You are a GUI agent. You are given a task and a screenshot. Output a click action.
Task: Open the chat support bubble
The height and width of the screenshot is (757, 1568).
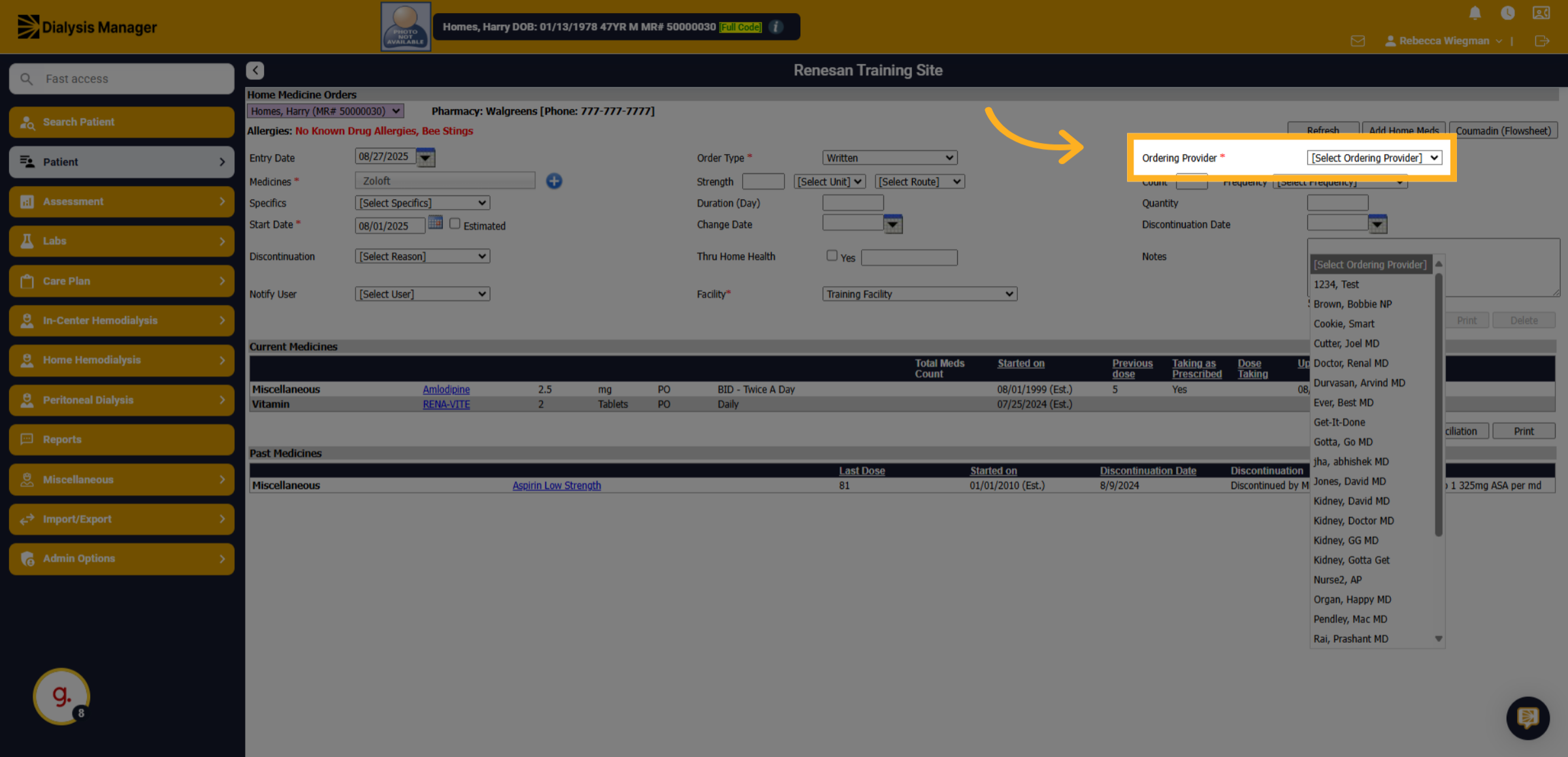pyautogui.click(x=1528, y=718)
